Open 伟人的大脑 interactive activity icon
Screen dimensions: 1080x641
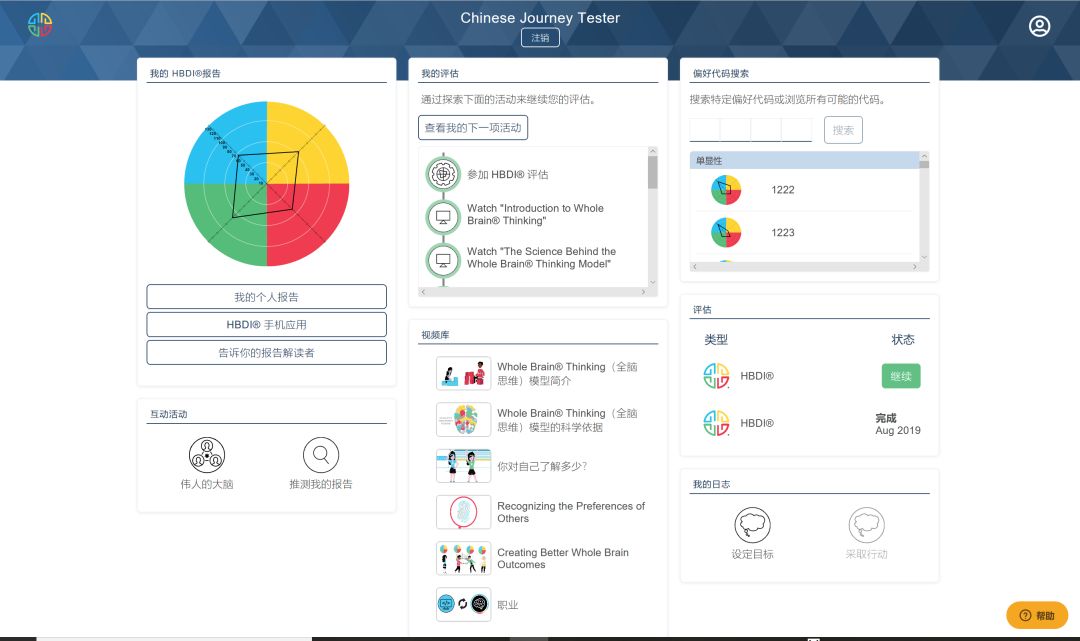coord(207,454)
